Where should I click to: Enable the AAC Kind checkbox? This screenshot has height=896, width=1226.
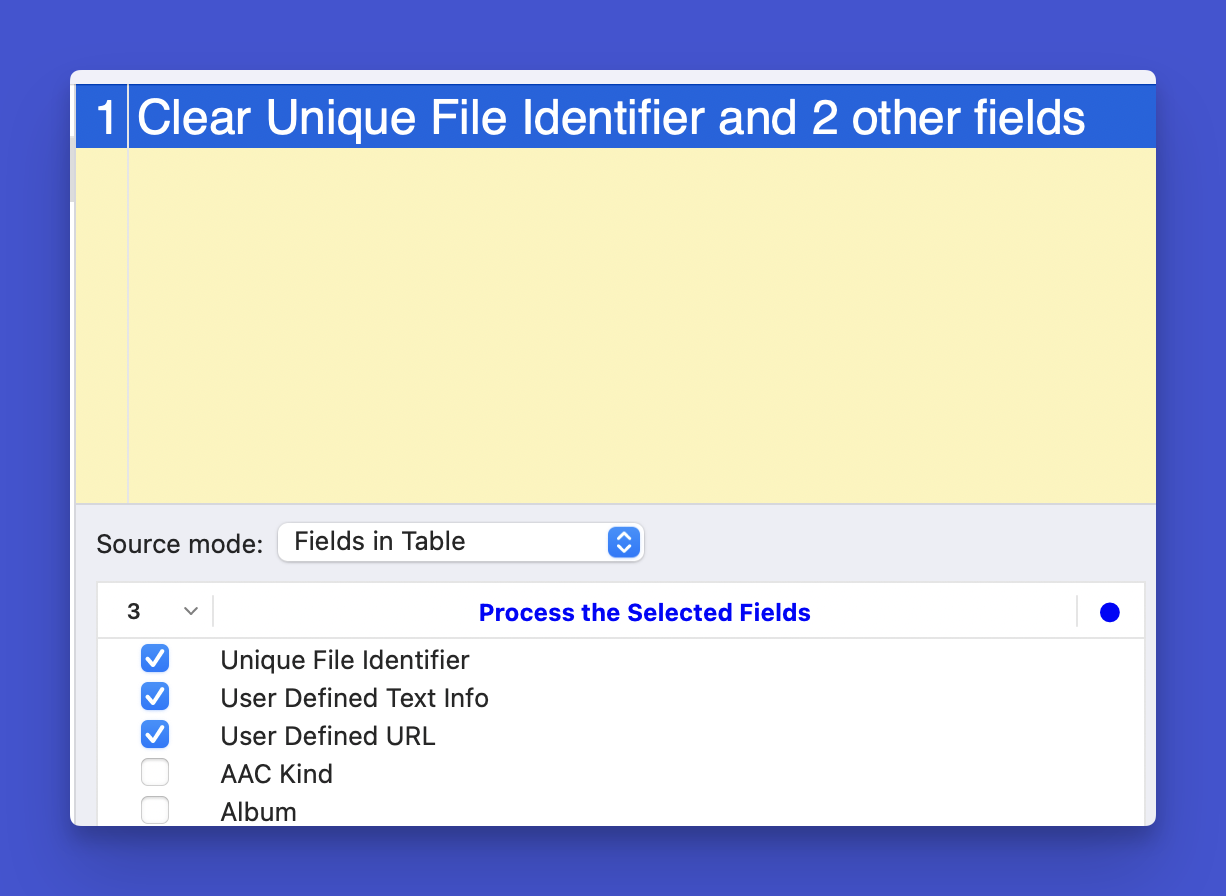click(x=155, y=773)
